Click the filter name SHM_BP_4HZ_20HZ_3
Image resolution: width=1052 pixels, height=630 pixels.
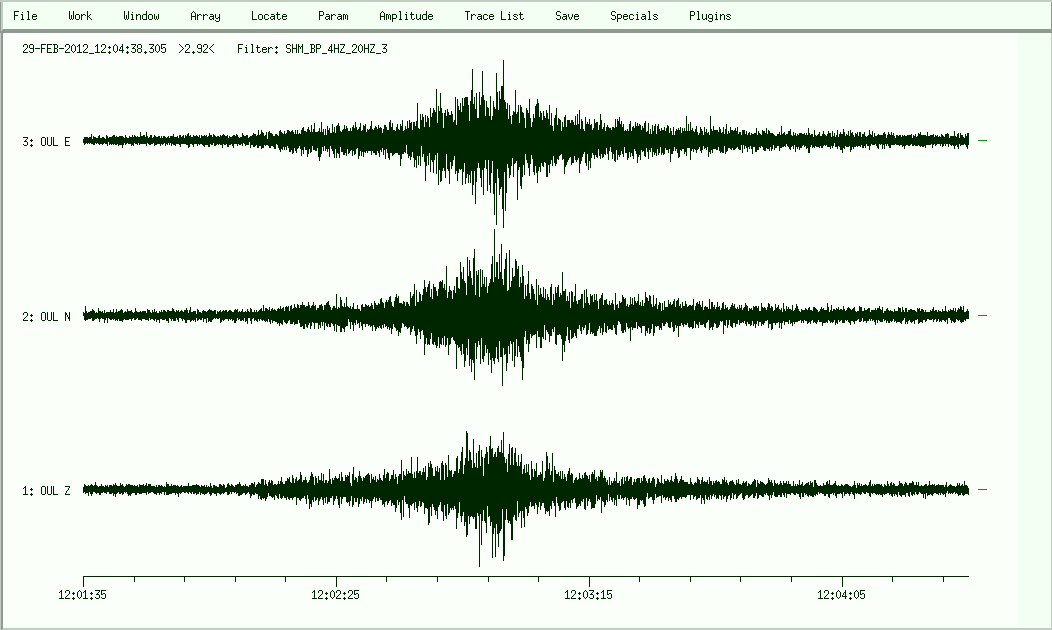pos(336,48)
